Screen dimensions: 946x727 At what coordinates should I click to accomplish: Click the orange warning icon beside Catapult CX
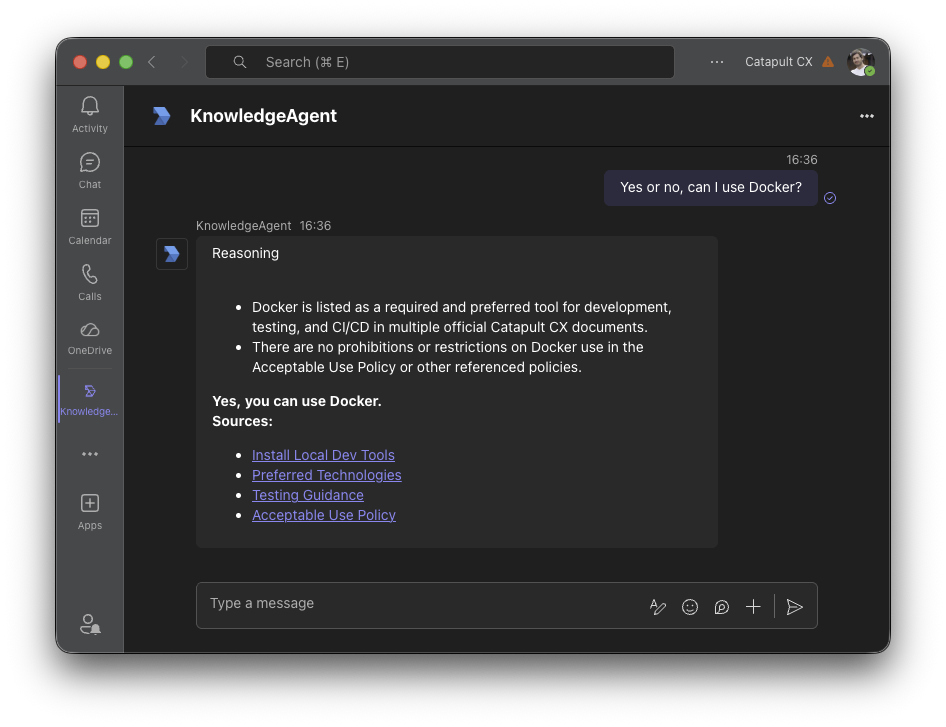point(828,61)
